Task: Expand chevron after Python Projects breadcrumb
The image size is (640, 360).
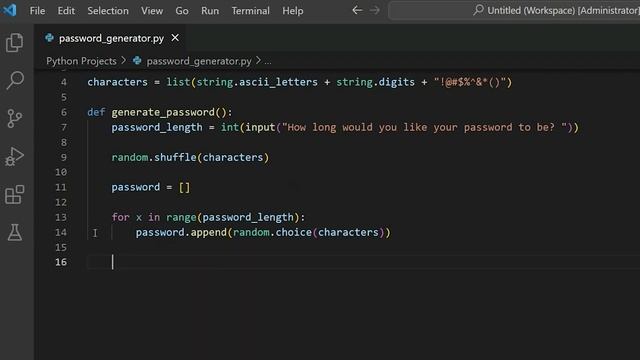Action: (124, 61)
